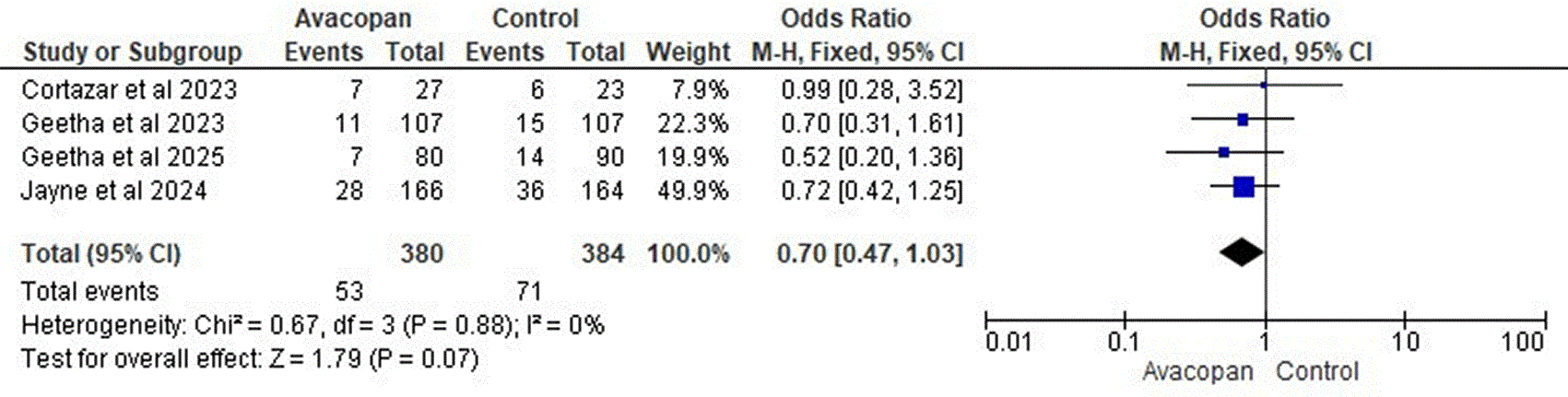Click the blue square marker for Geetha 2023
This screenshot has height=397, width=1568.
click(1243, 119)
